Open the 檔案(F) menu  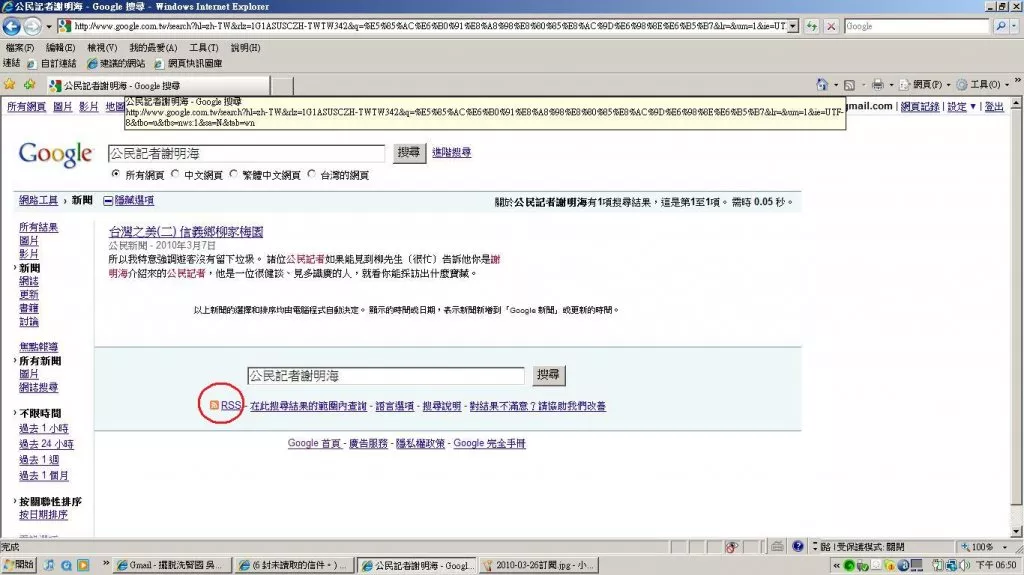[x=20, y=48]
